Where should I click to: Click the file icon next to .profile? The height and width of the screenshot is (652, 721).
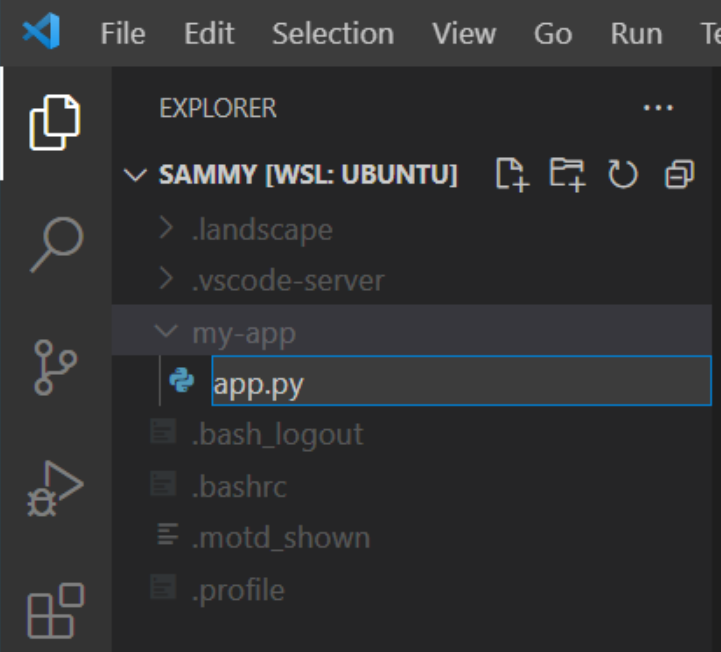click(x=163, y=587)
